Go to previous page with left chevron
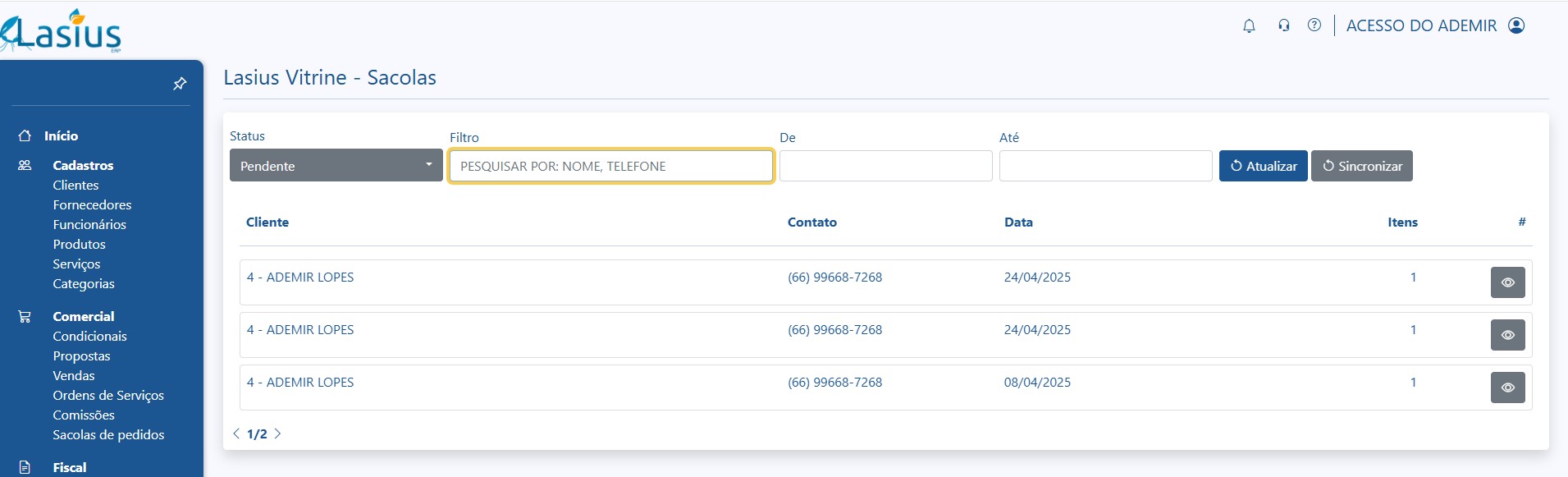The image size is (1568, 477). (236, 433)
